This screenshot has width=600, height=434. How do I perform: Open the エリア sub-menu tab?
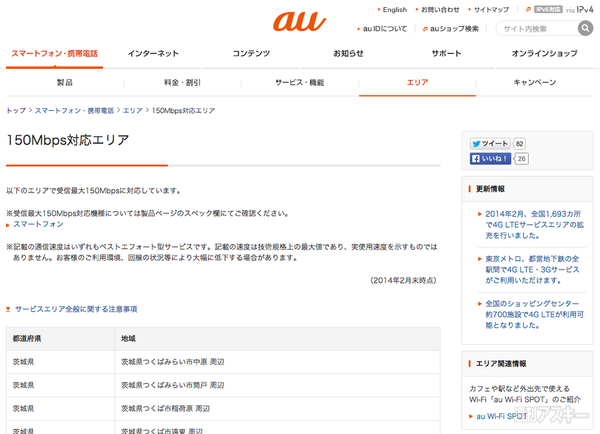pyautogui.click(x=417, y=82)
